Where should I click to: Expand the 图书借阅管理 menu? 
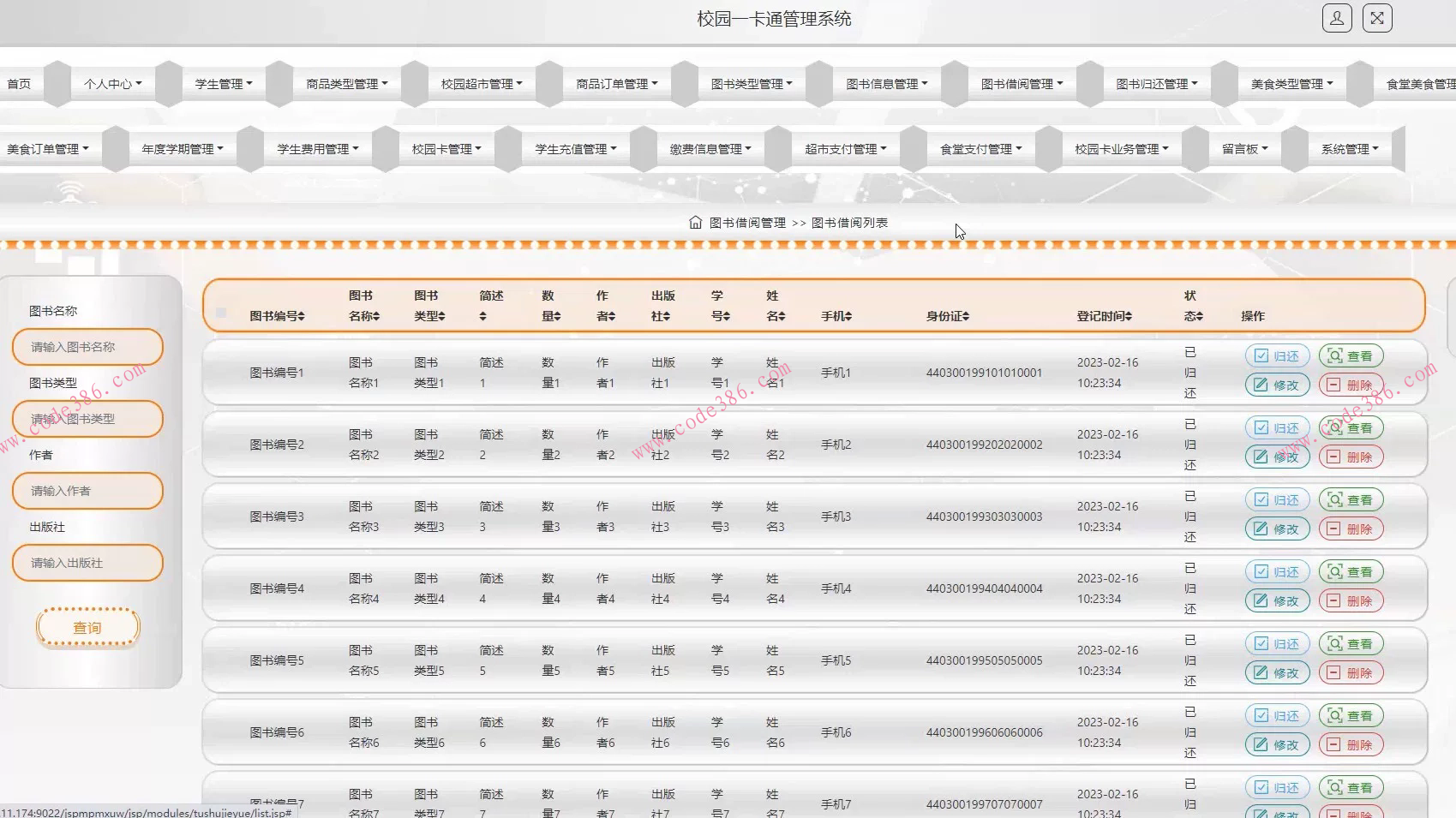(1022, 84)
